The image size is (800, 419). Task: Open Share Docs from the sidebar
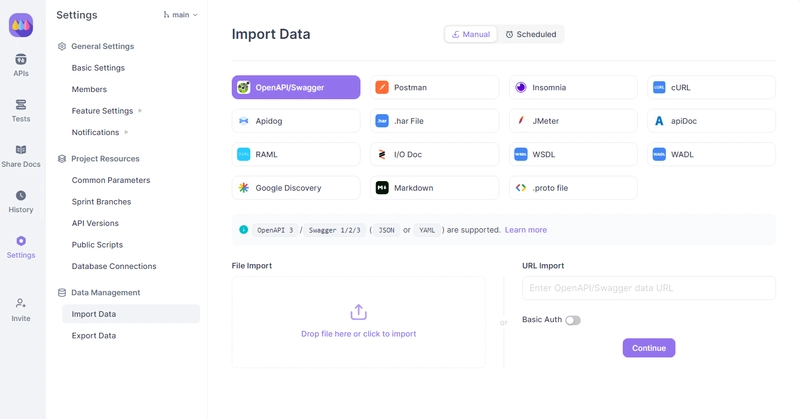tap(21, 150)
